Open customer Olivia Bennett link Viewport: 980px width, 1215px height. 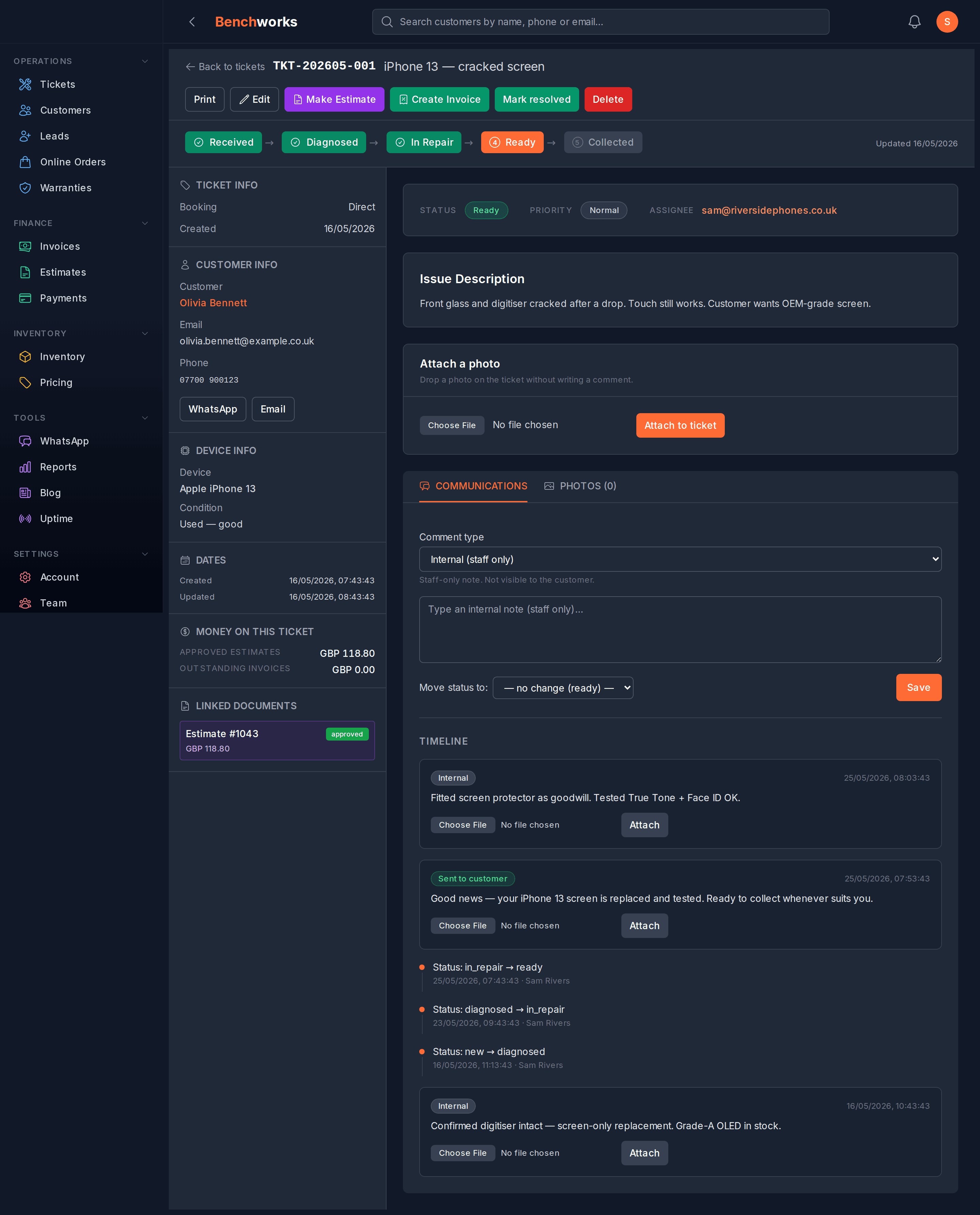[x=213, y=303]
